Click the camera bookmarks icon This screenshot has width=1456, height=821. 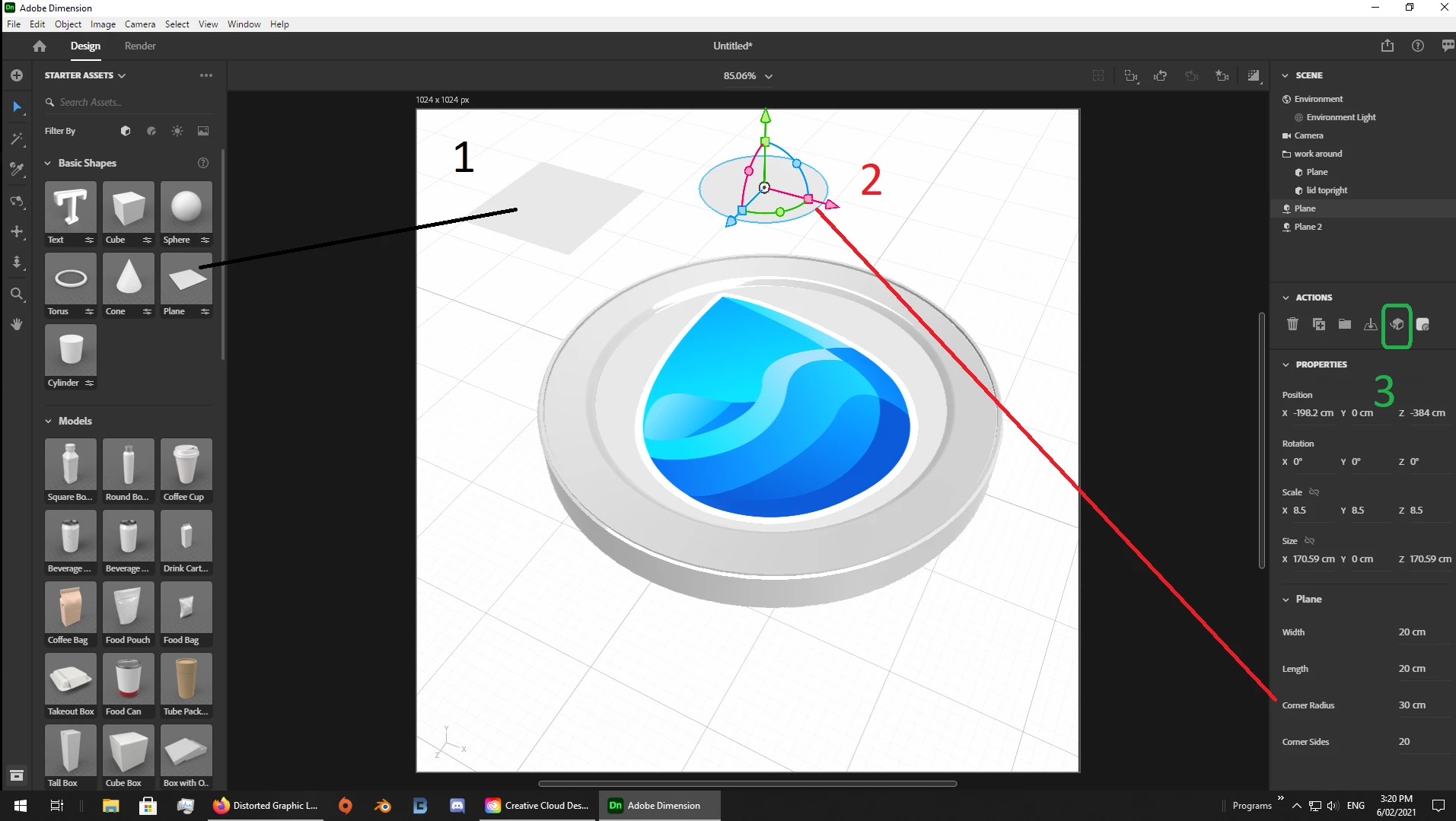click(x=1222, y=76)
